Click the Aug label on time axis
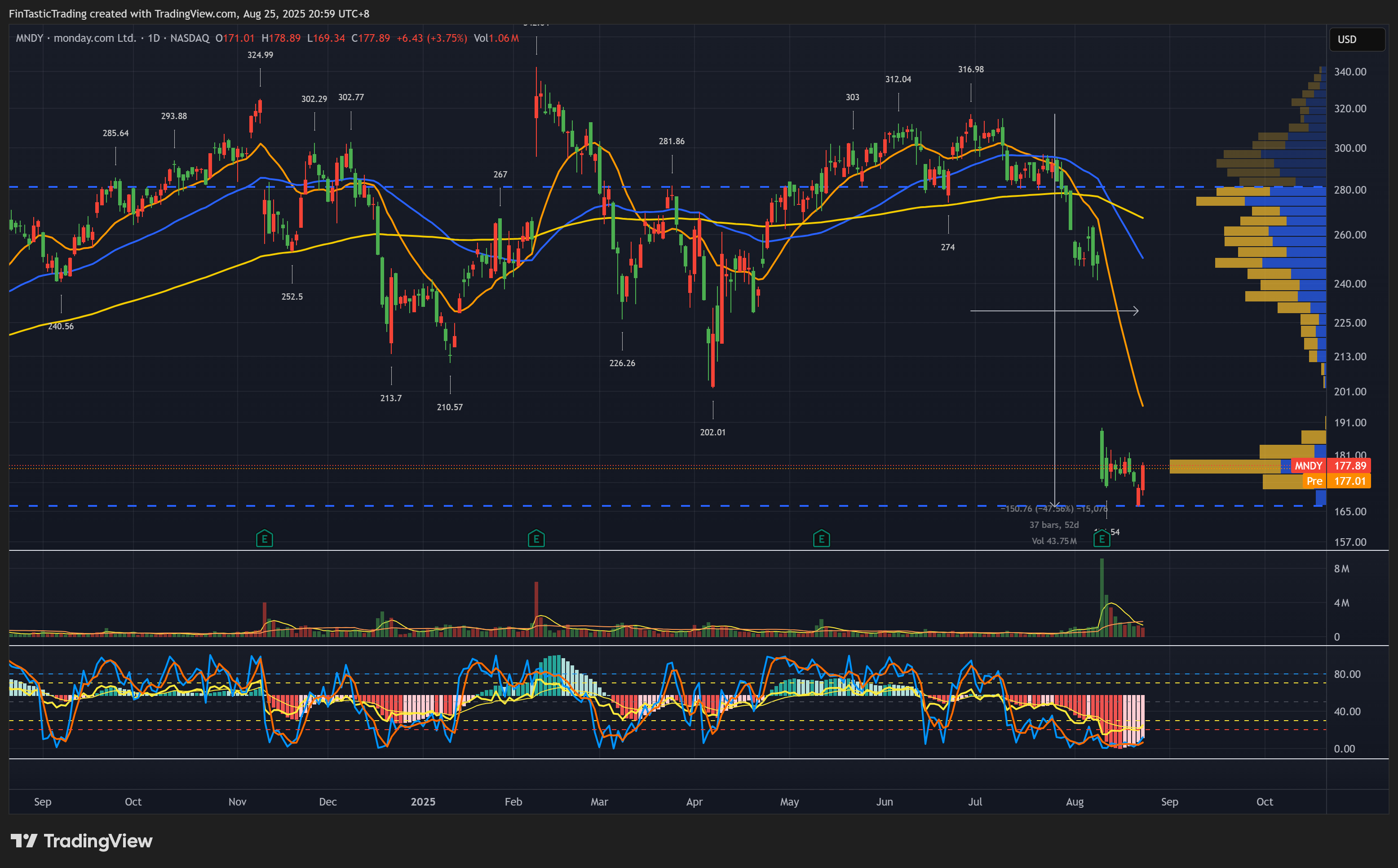Image resolution: width=1398 pixels, height=868 pixels. [x=1074, y=802]
